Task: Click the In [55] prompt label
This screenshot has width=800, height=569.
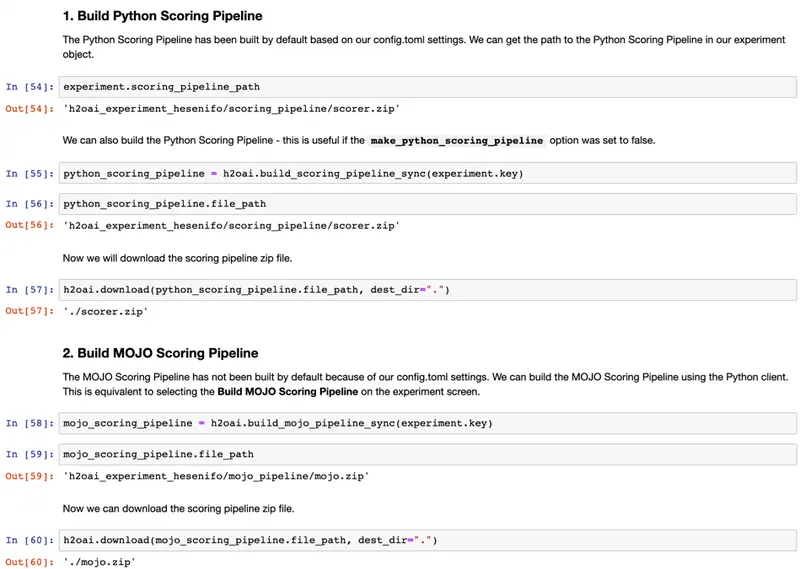Action: (x=30, y=174)
